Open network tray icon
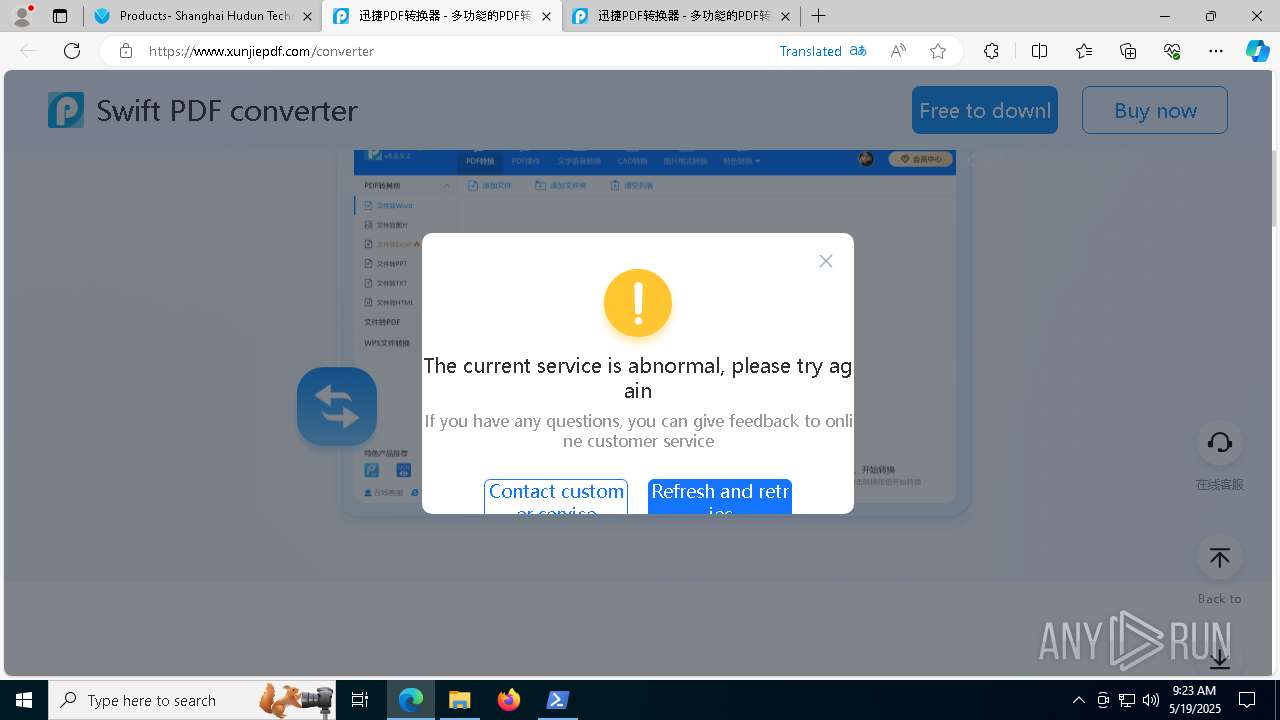 click(1127, 700)
